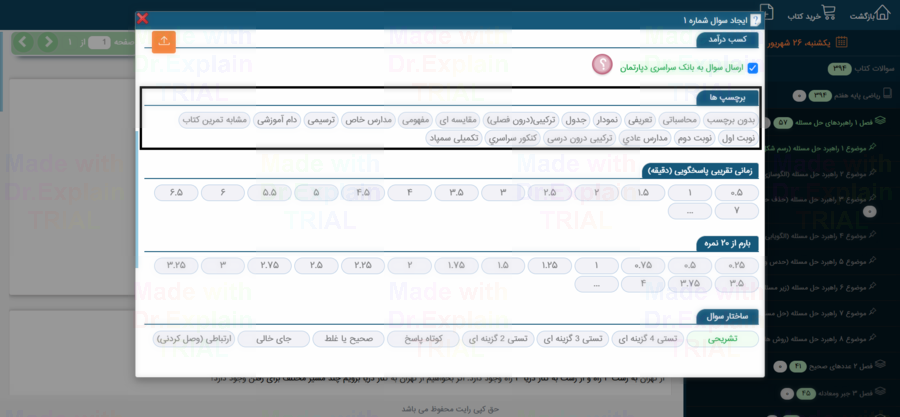This screenshot has height=417, width=900.
Task: Click the page number input field
Action: point(99,42)
